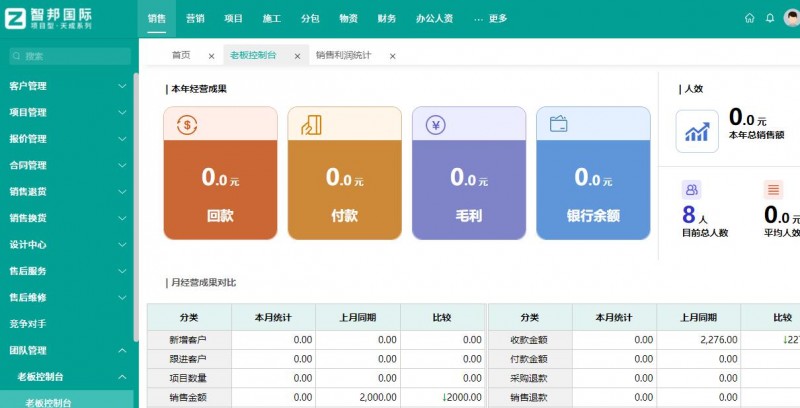This screenshot has width=800, height=408.
Task: Switch to the 销售利润统计 tab
Action: click(343, 55)
